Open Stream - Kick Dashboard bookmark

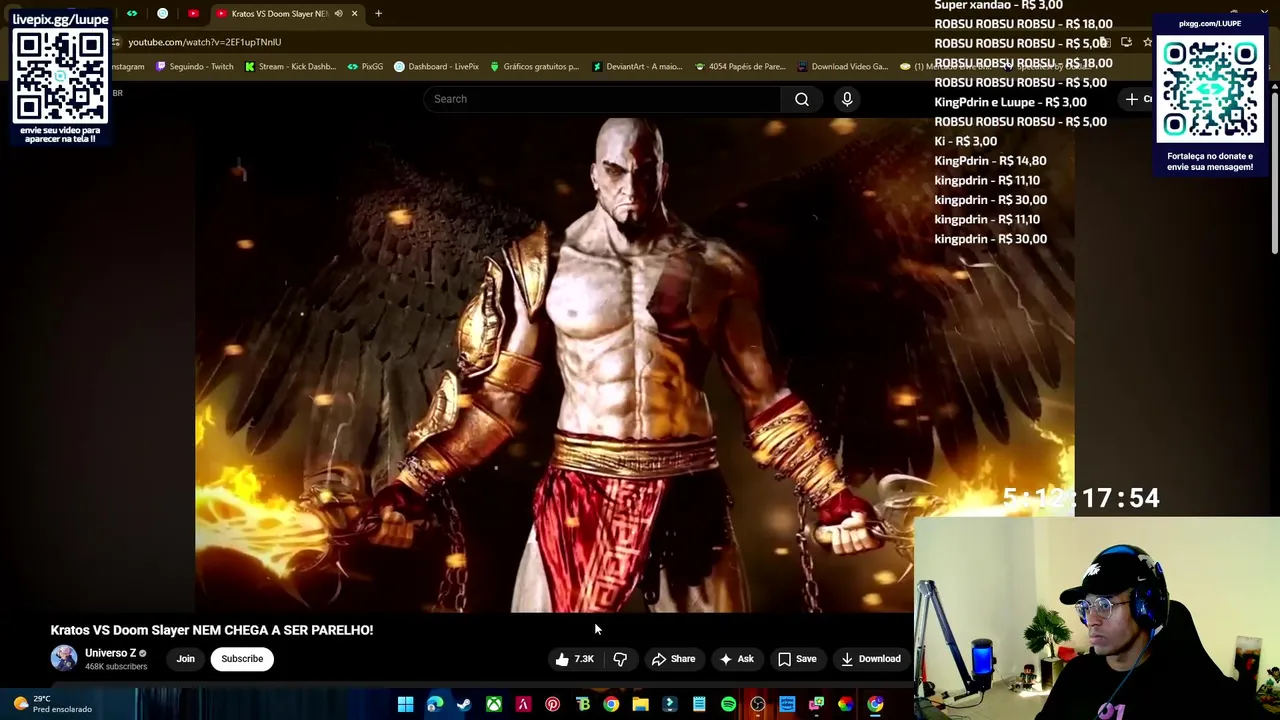click(290, 67)
